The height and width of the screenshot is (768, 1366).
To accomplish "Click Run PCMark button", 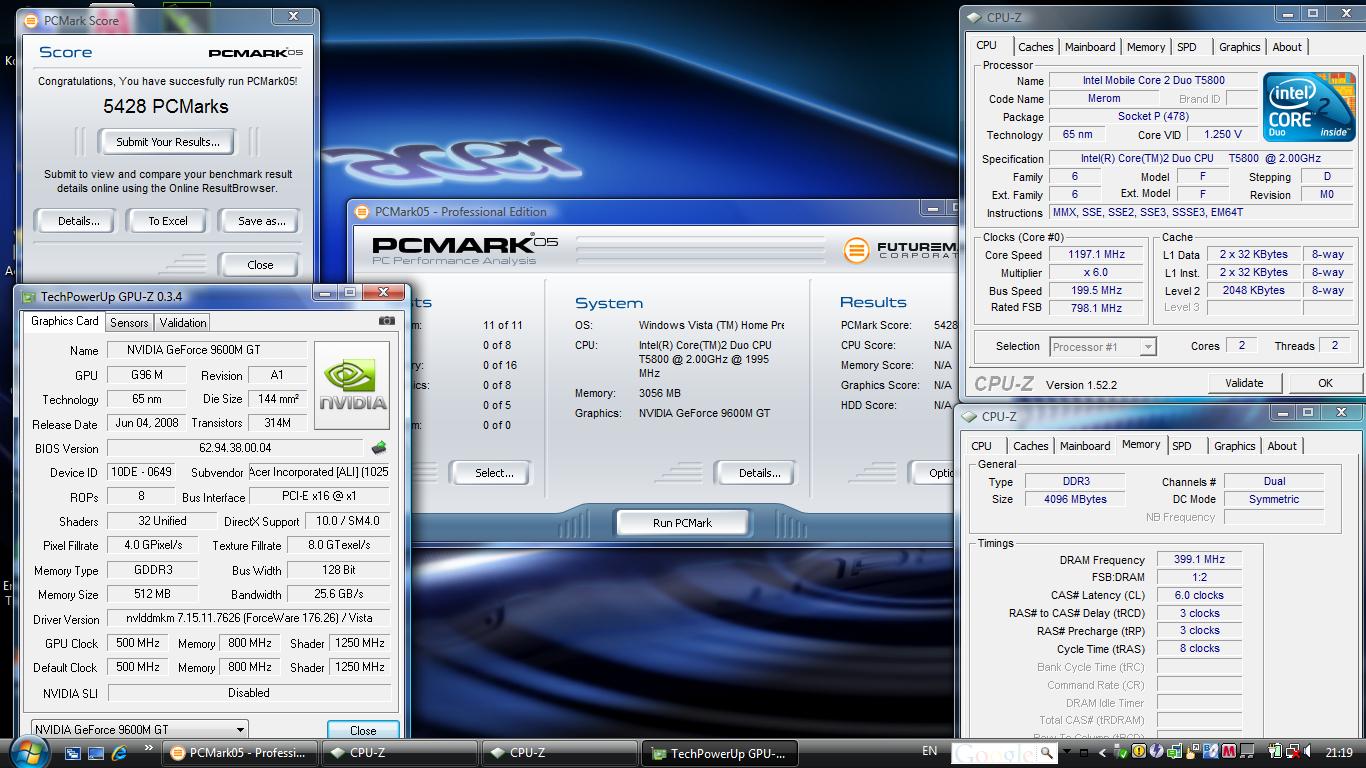I will point(683,522).
